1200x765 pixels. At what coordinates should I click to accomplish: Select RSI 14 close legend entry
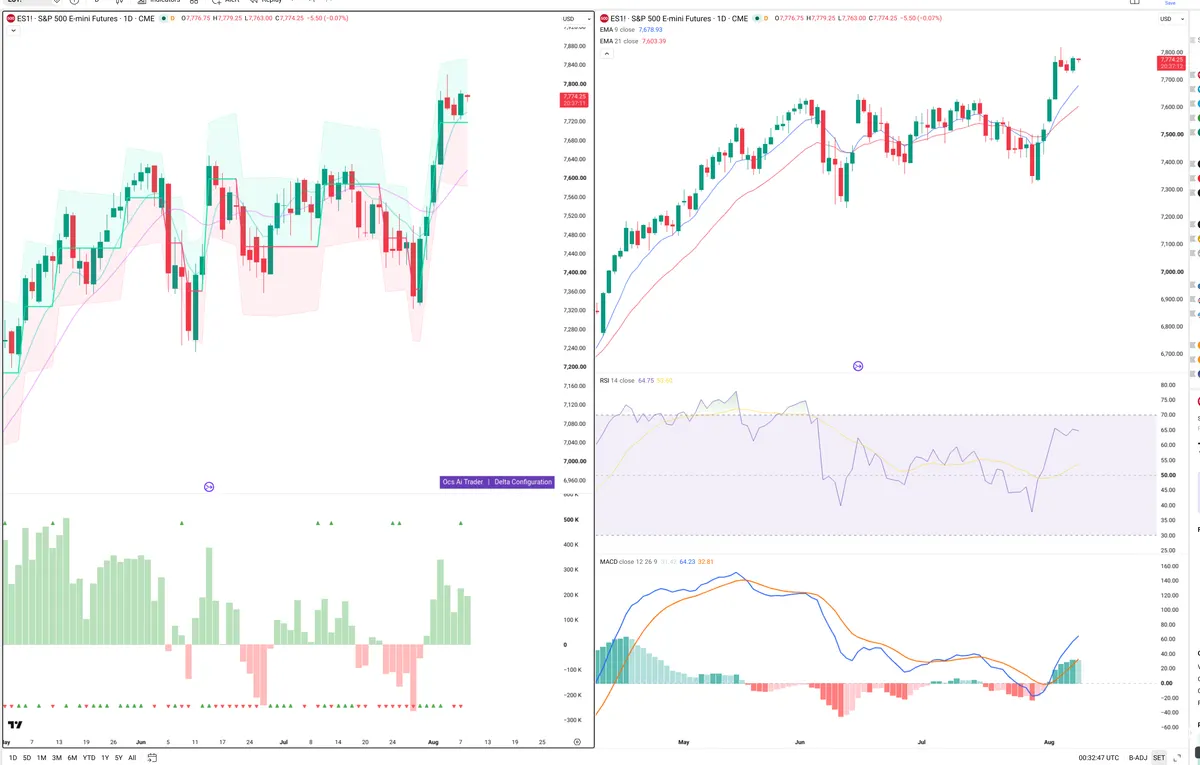pyautogui.click(x=616, y=380)
